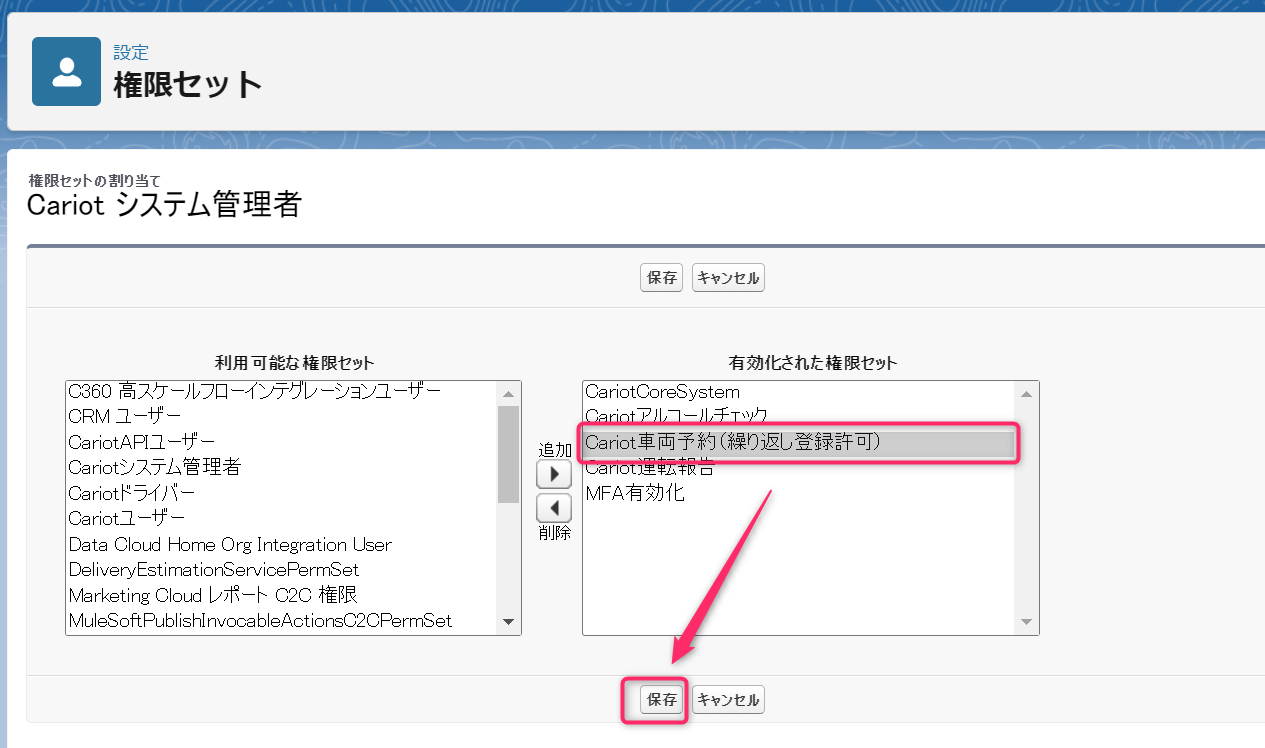
Task: Open the 設定 breadcrumb in the header
Action: pos(131,53)
